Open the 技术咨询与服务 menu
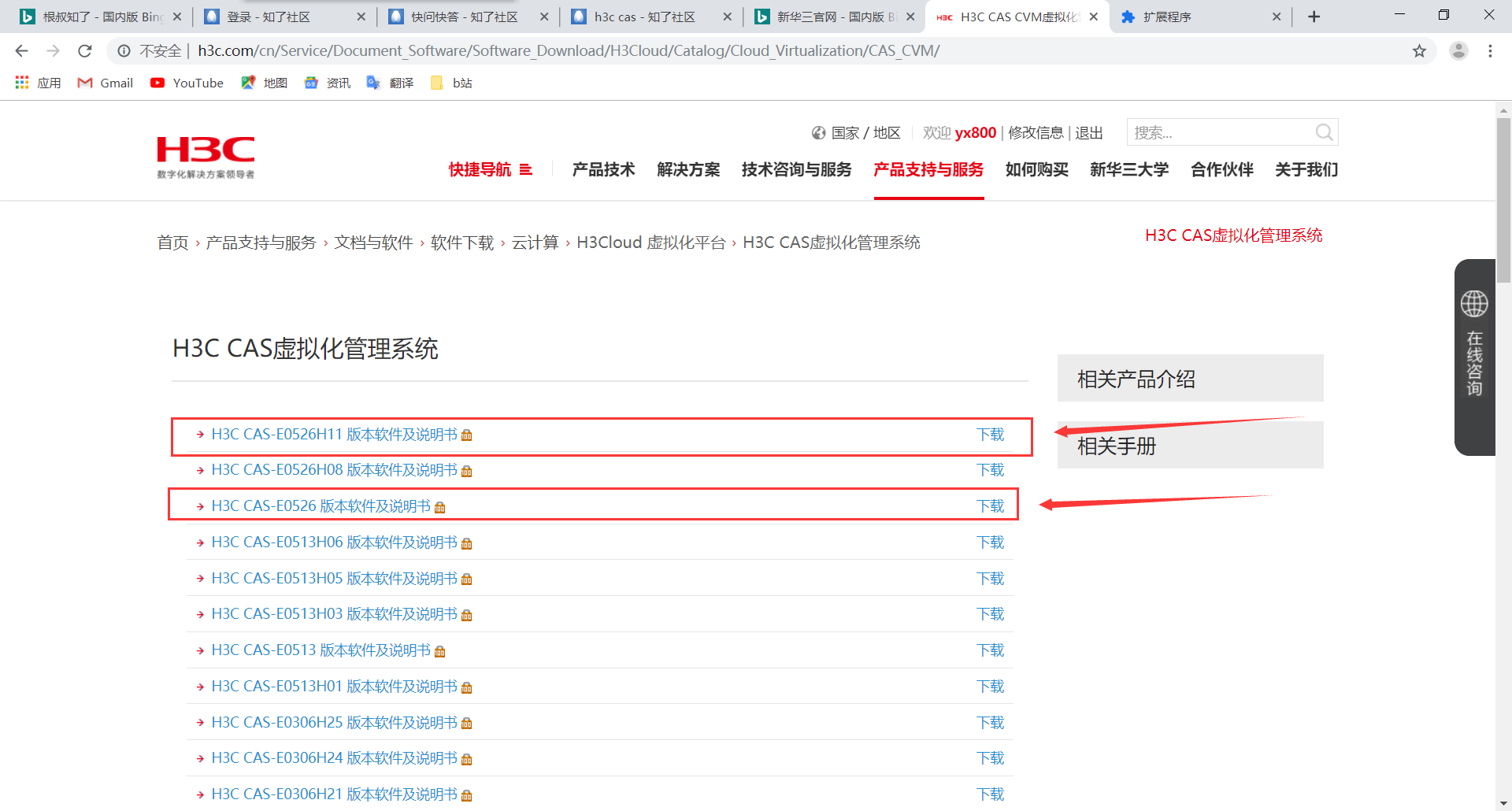This screenshot has height=811, width=1512. (x=796, y=169)
